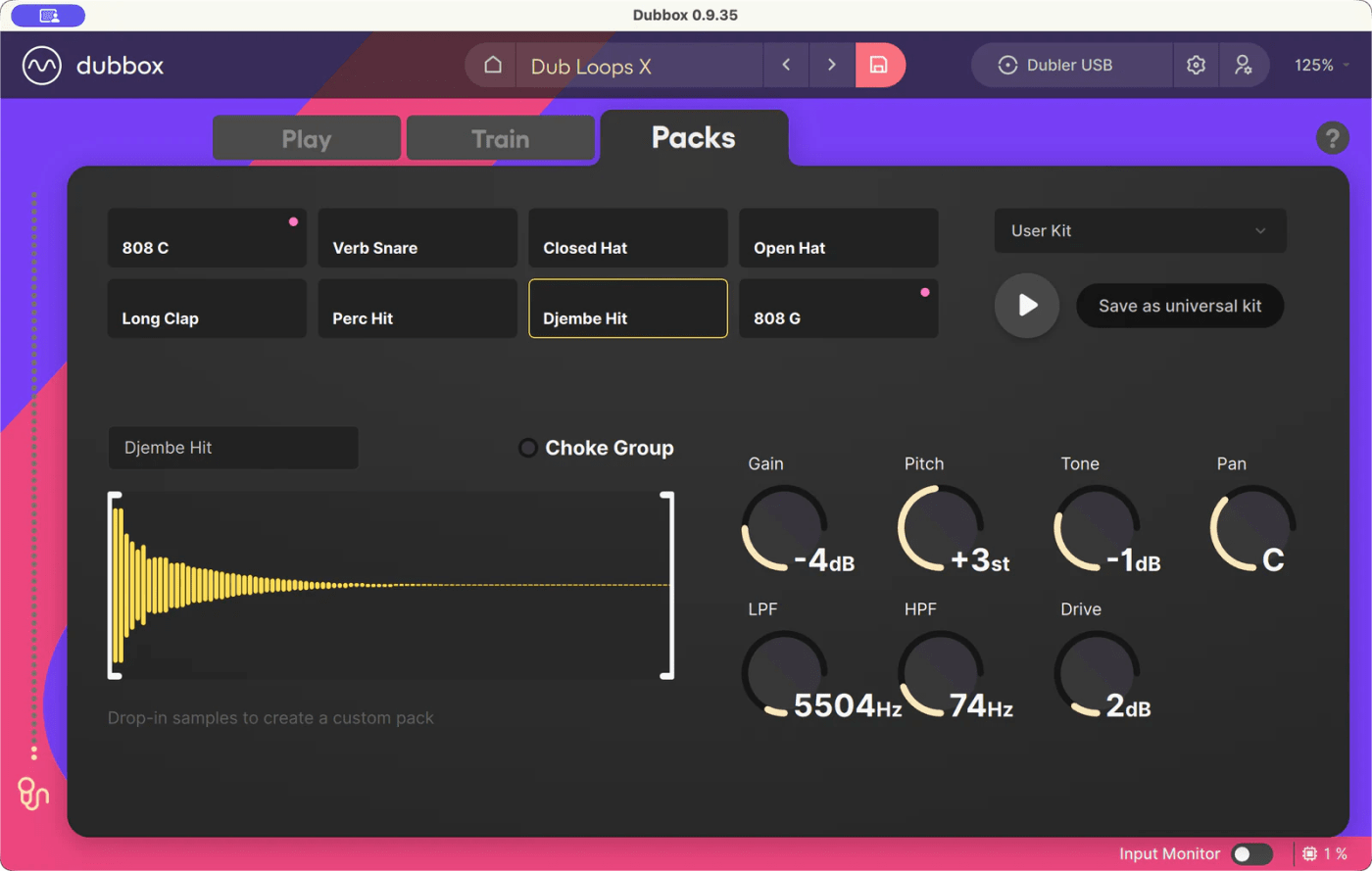This screenshot has height=871, width=1372.
Task: Select the Open Hat pad
Action: pos(839,238)
